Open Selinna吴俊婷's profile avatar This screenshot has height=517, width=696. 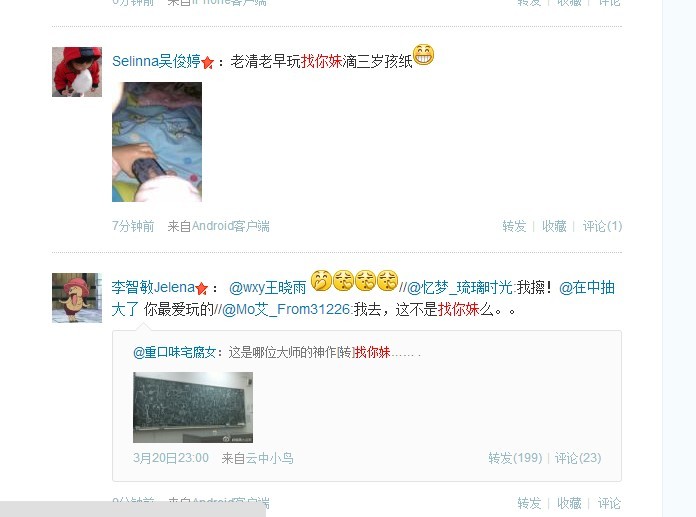tap(77, 72)
